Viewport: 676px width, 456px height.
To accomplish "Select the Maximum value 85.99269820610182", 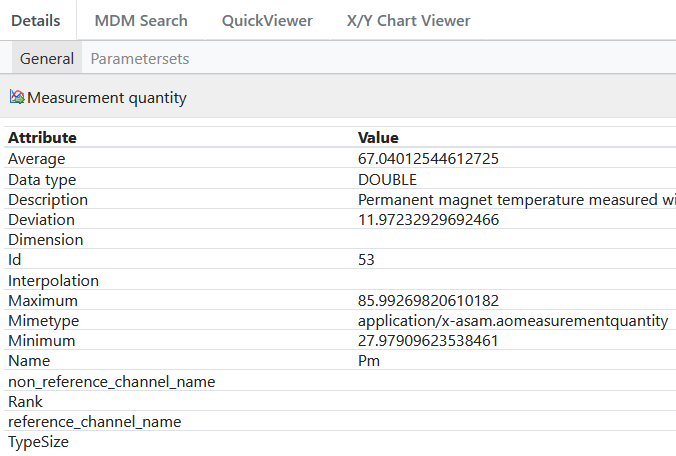I will click(x=428, y=300).
